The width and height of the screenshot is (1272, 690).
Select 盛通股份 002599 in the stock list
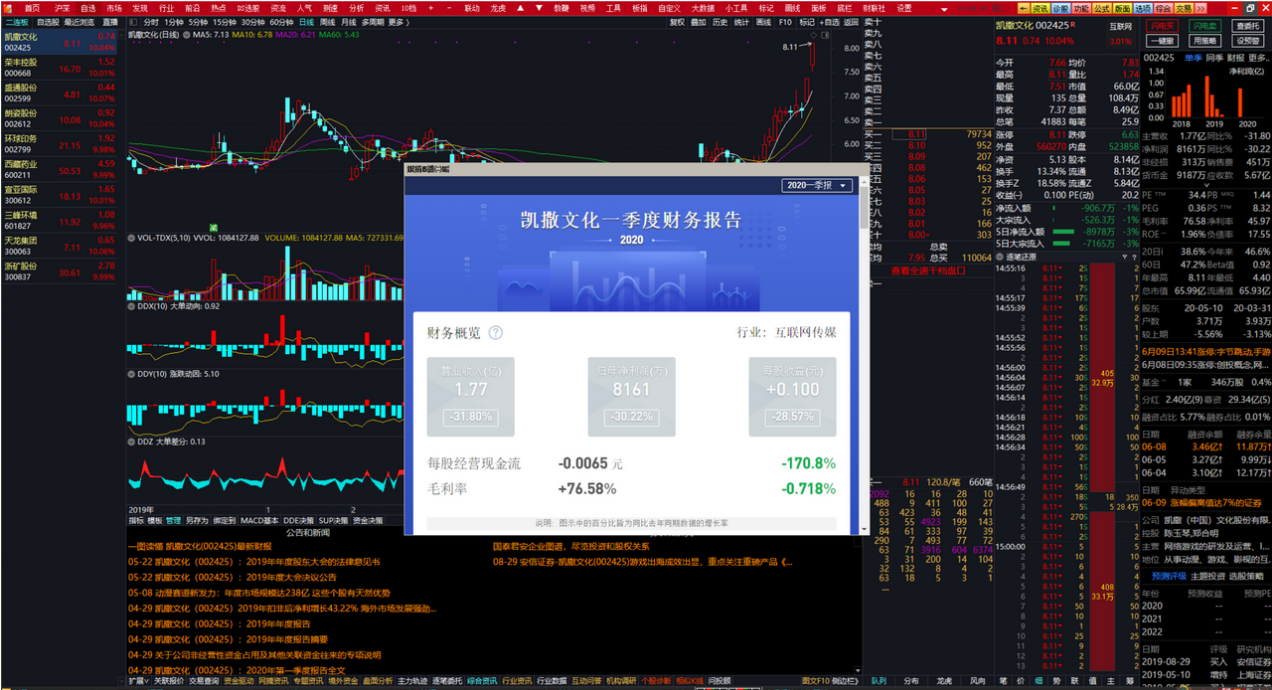tap(61, 93)
